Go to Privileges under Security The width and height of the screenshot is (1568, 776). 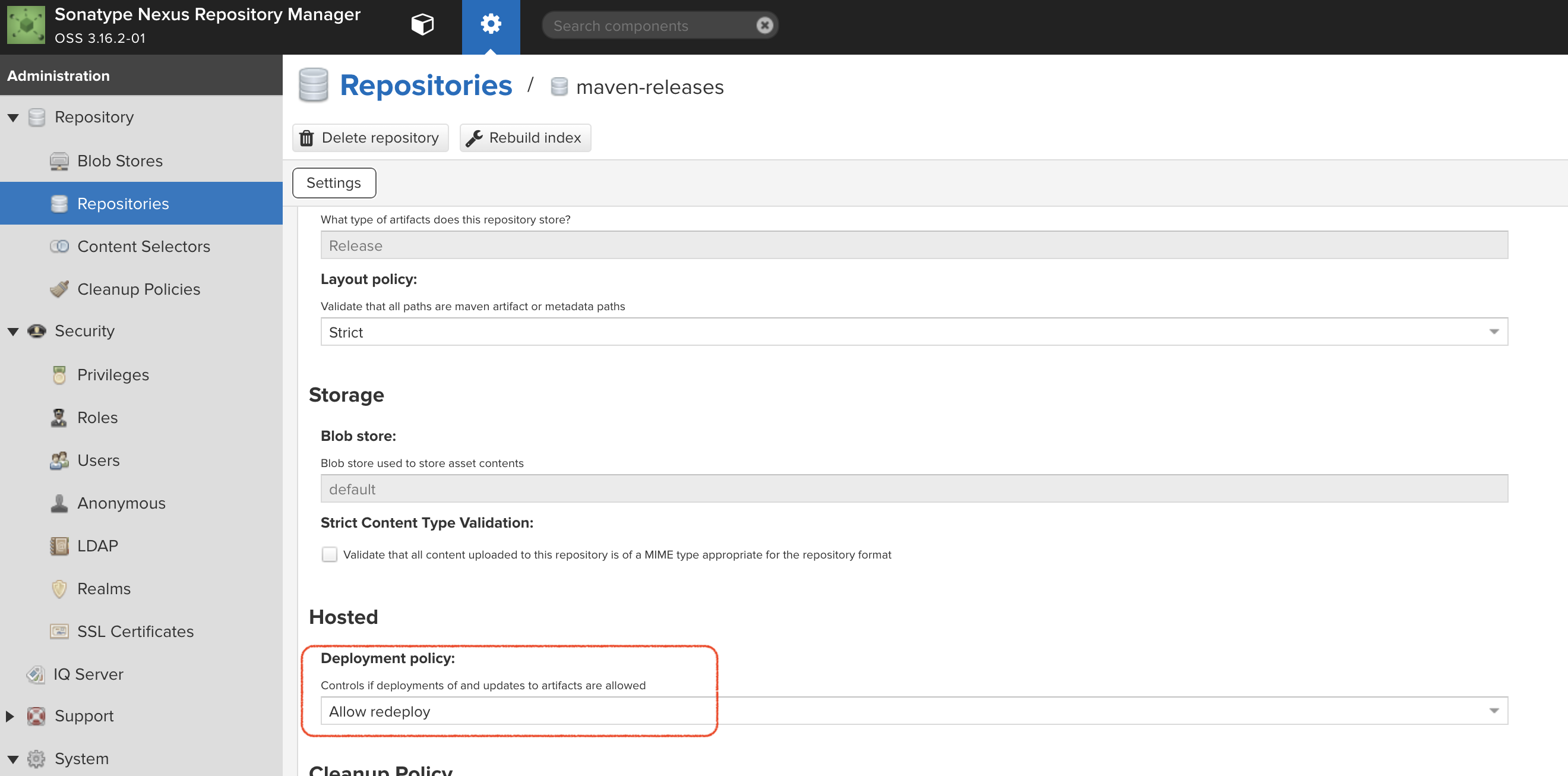click(113, 374)
